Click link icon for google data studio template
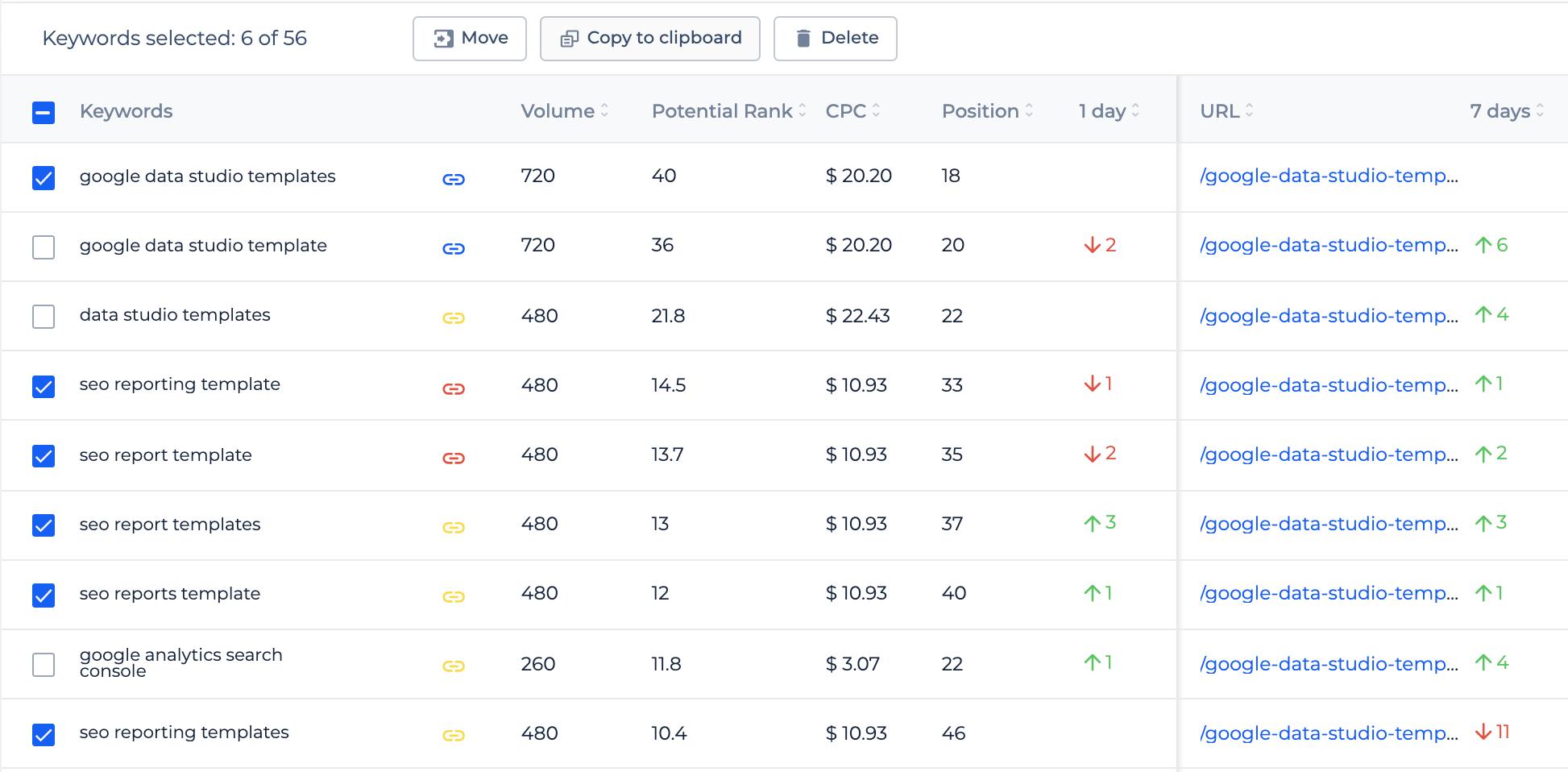The height and width of the screenshot is (772, 1568). tap(454, 248)
